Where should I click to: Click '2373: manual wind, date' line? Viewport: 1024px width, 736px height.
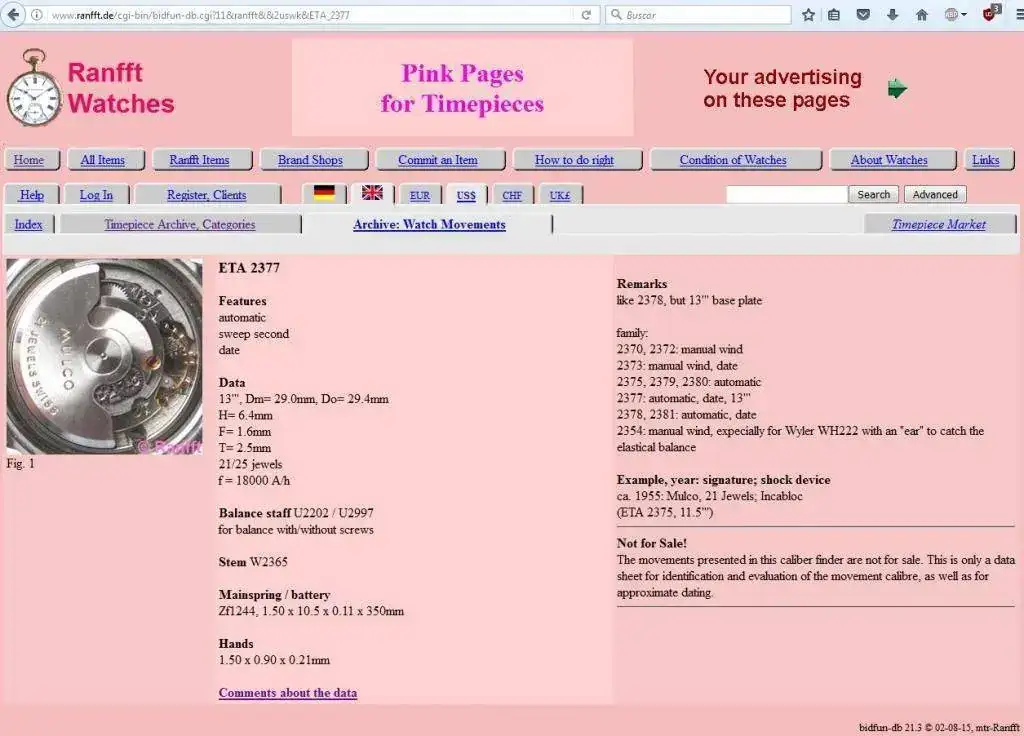677,366
